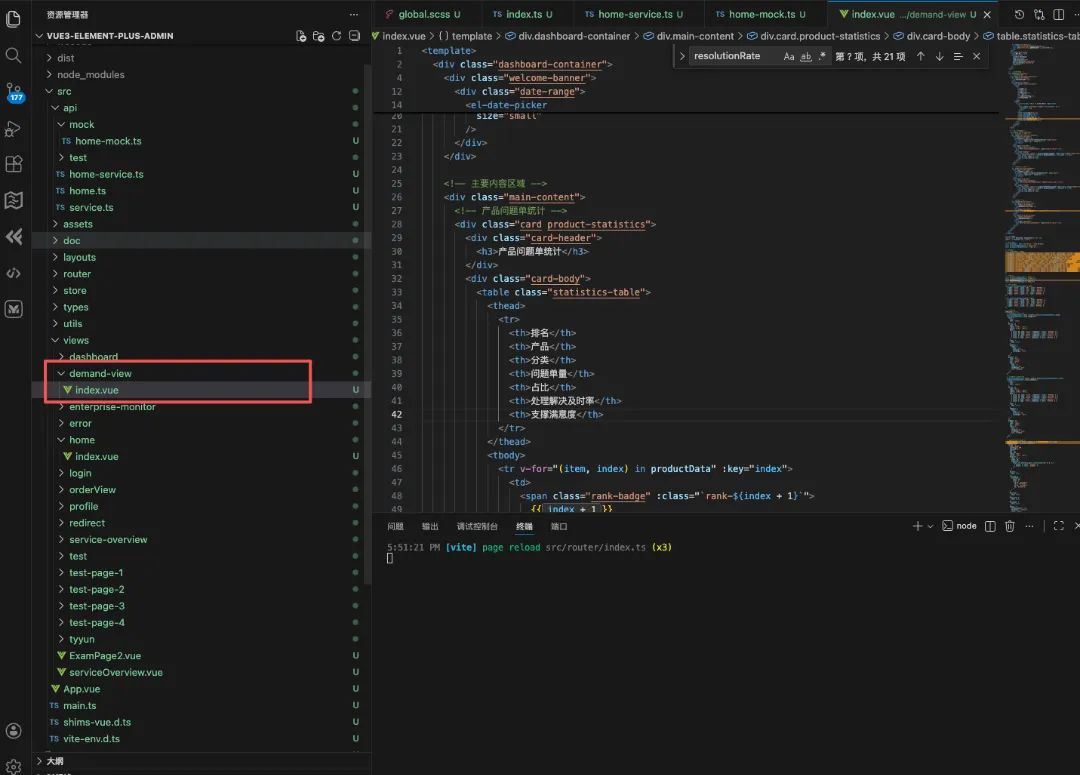This screenshot has height=775, width=1080.
Task: Switch to global.scss tab
Action: coord(423,14)
